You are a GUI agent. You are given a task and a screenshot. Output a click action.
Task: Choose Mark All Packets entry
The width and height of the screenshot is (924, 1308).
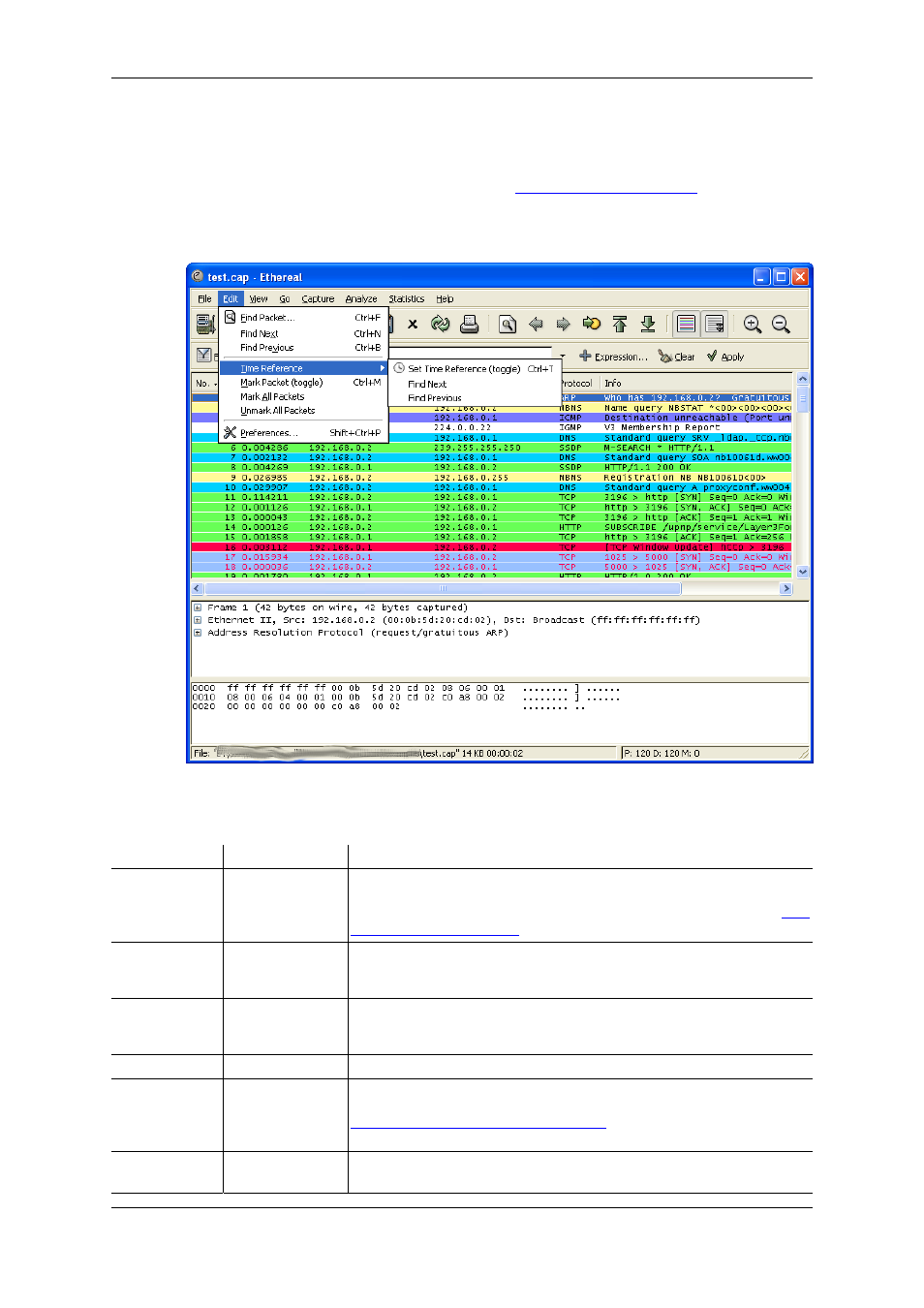click(x=303, y=396)
